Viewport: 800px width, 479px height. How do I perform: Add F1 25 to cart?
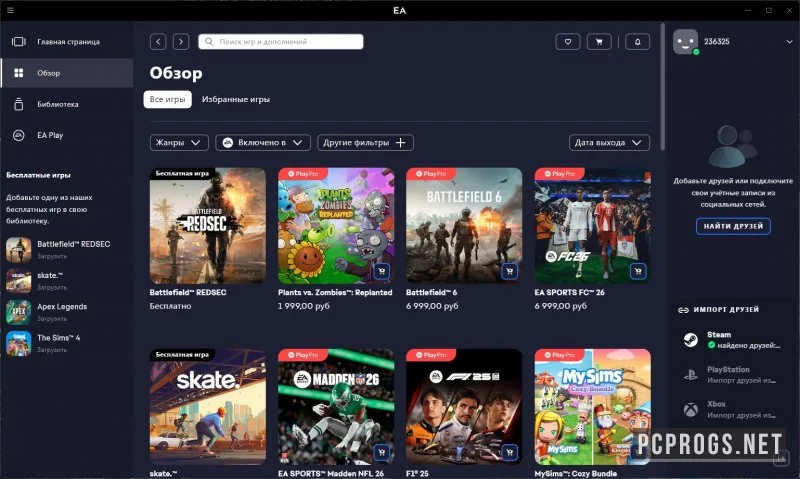pyautogui.click(x=510, y=452)
